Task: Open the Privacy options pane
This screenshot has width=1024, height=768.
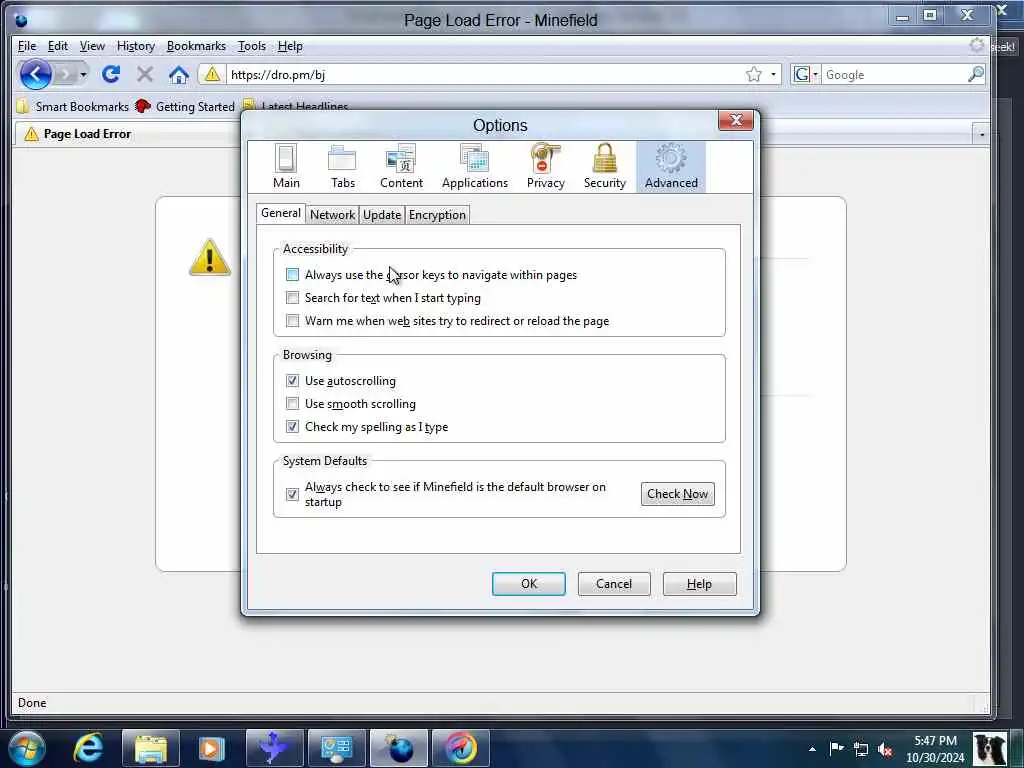Action: [x=545, y=167]
